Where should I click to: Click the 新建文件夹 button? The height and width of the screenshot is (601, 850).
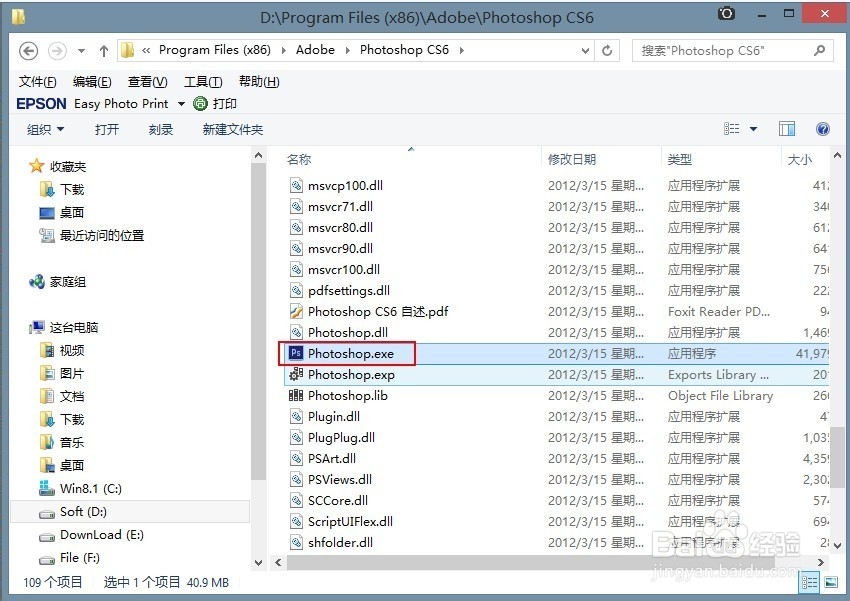[x=233, y=129]
